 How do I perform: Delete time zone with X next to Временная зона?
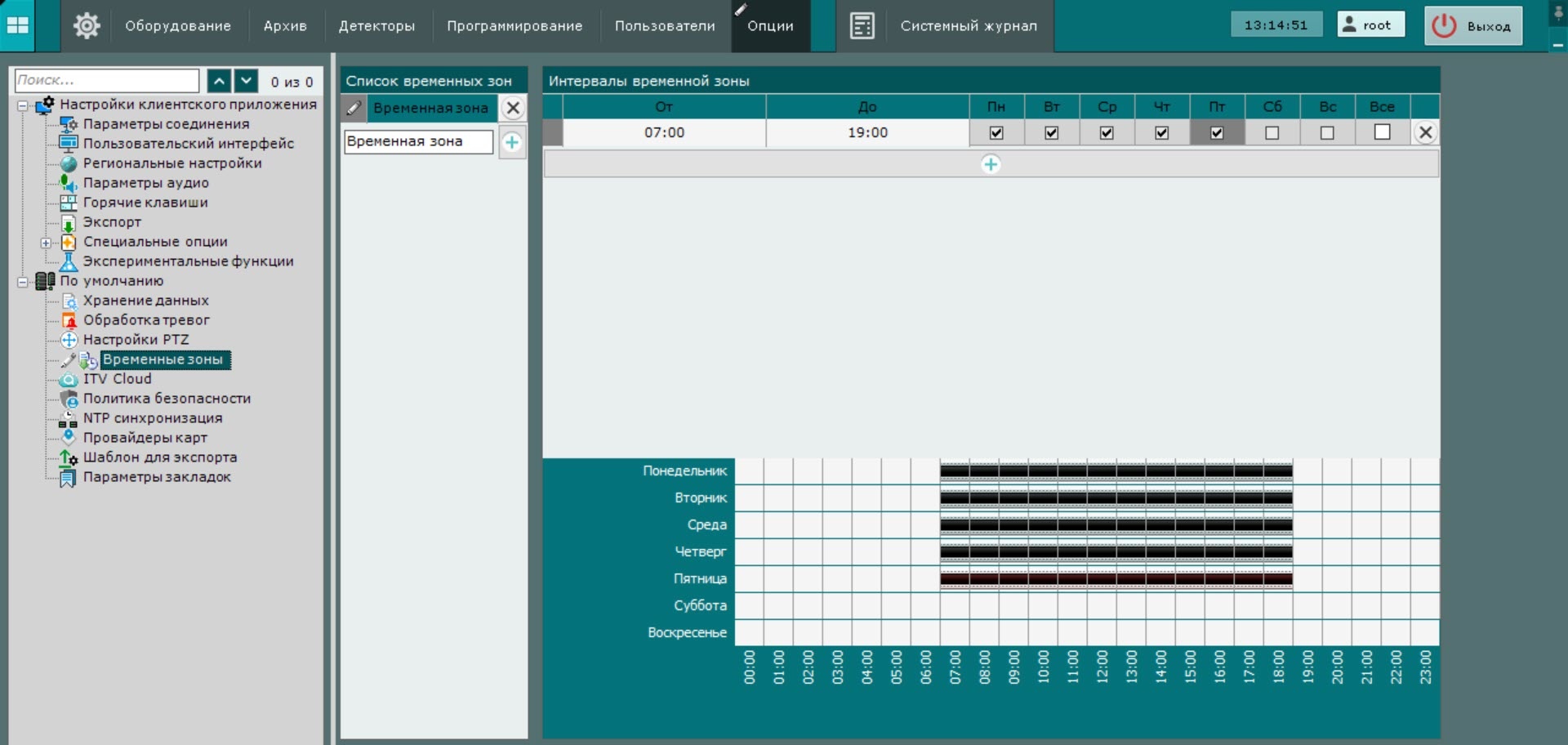(513, 108)
